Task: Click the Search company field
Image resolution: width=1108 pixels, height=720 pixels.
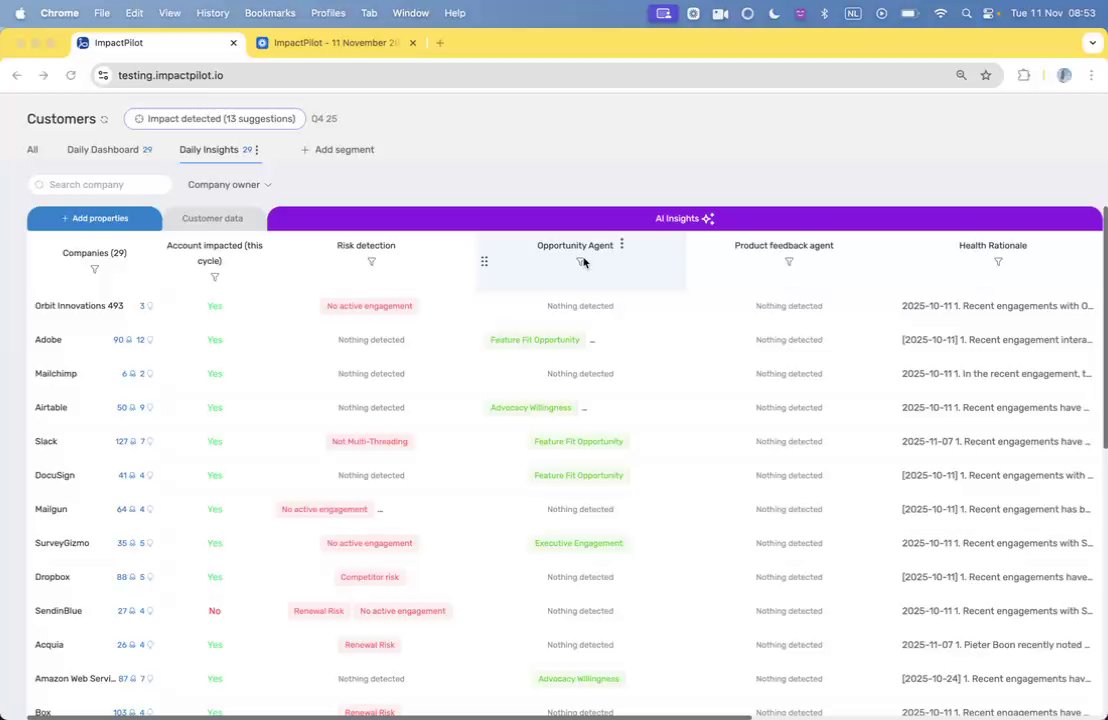Action: point(100,184)
